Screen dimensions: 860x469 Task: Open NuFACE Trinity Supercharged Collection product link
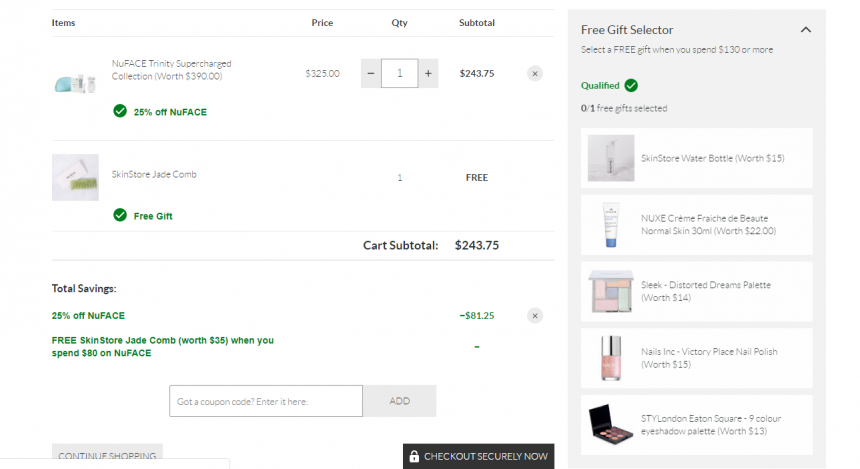pyautogui.click(x=171, y=70)
